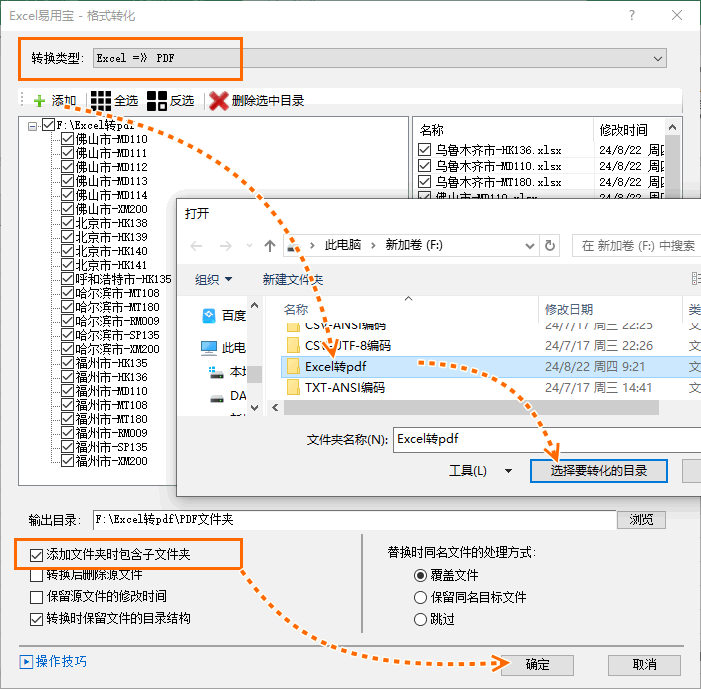Expand the breadcrumb arrow after 此电脑
Screen dimensions: 701x689
373,245
